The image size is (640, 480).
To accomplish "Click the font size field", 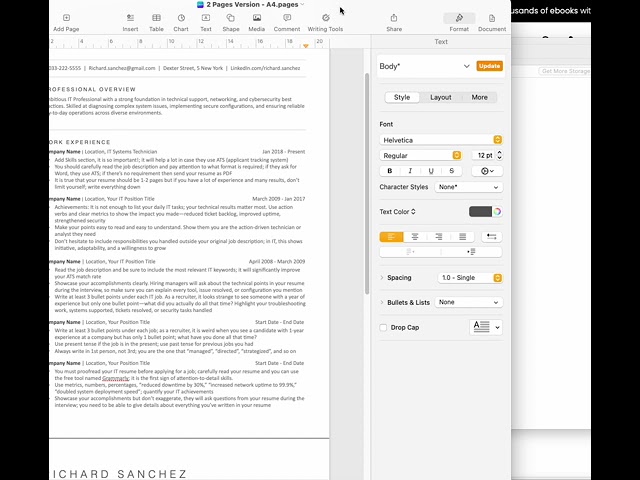I will [x=482, y=156].
